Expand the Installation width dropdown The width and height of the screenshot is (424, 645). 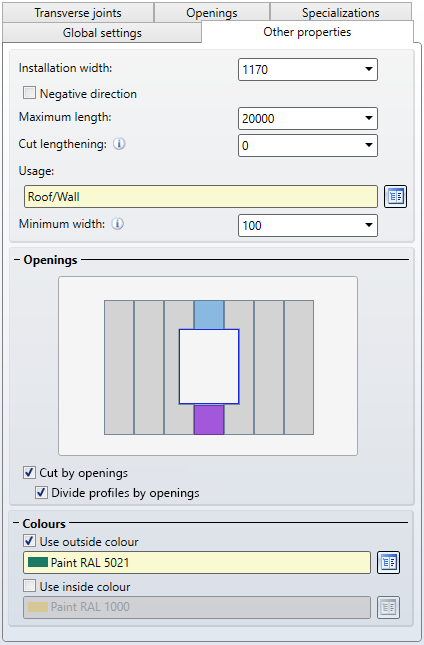368,69
